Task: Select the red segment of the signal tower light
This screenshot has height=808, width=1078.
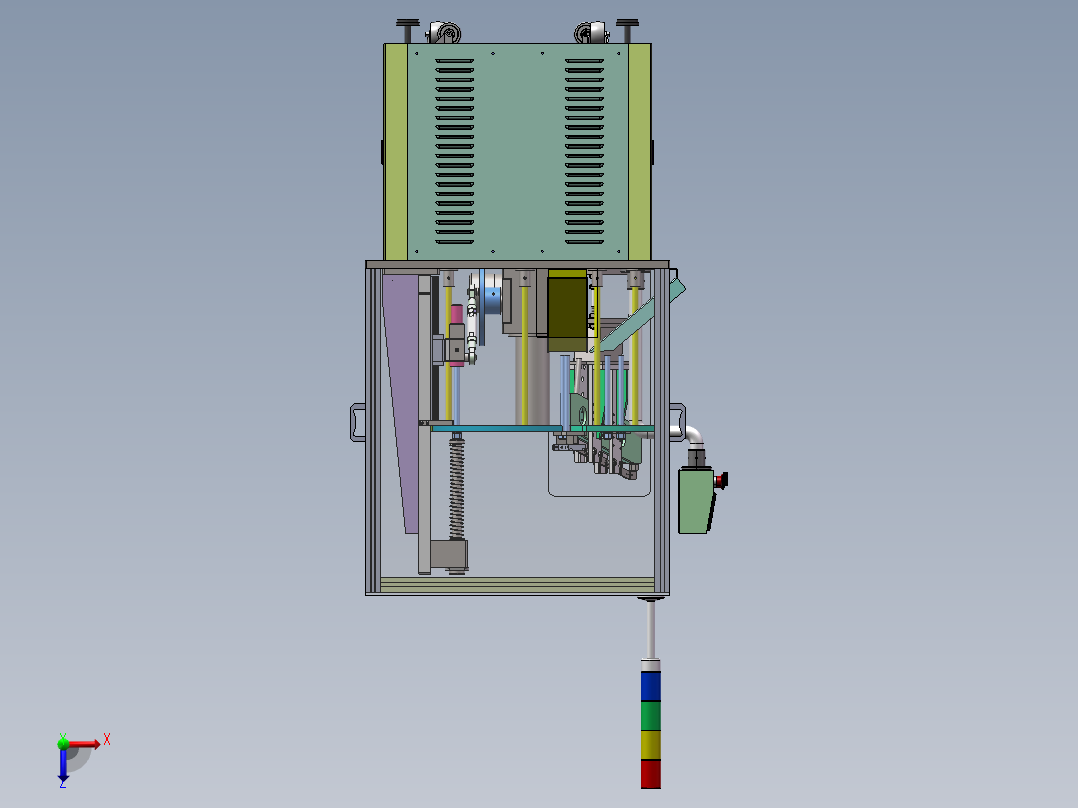Action: pyautogui.click(x=650, y=774)
